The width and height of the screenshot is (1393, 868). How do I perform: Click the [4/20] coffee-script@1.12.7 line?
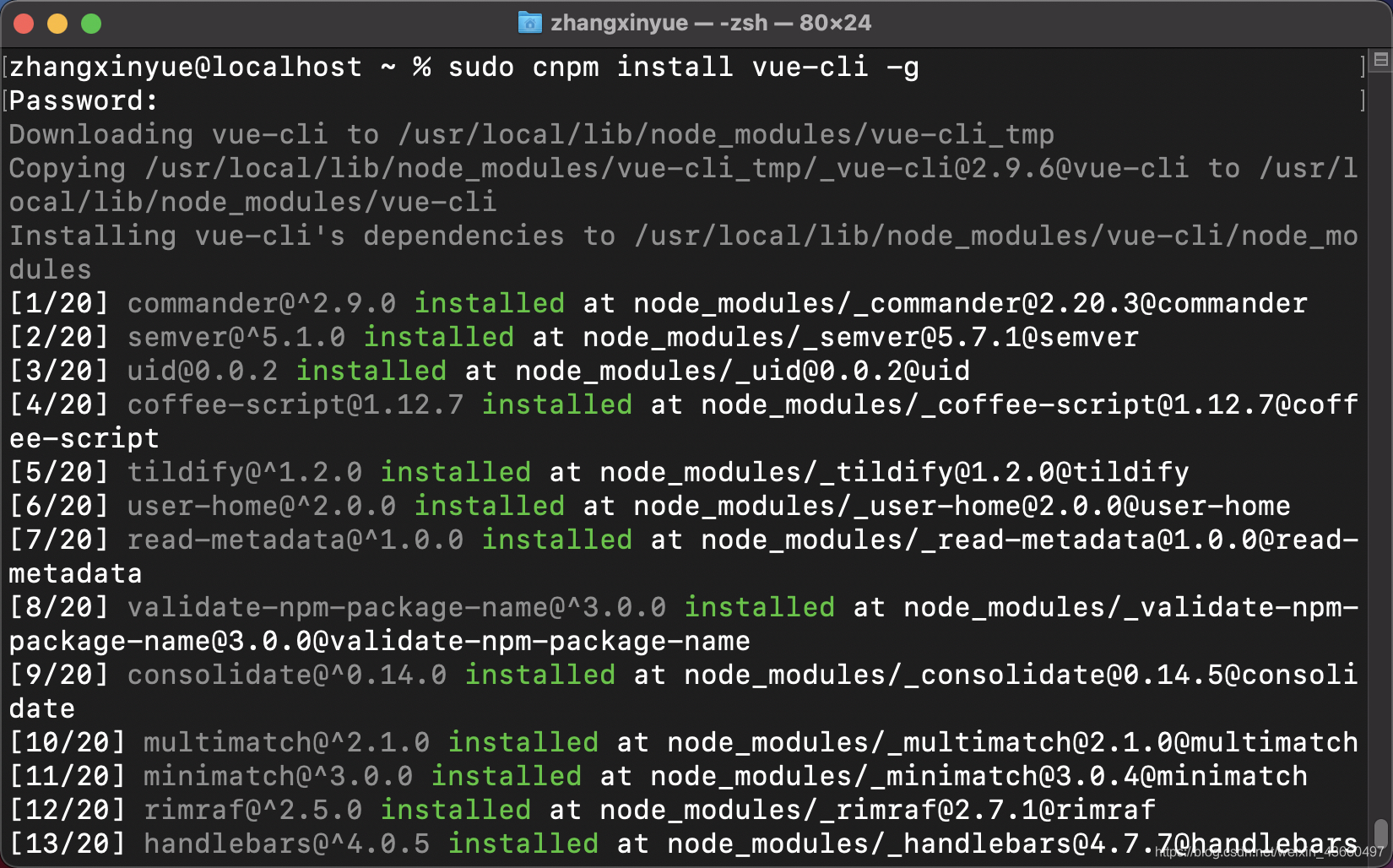[684, 421]
